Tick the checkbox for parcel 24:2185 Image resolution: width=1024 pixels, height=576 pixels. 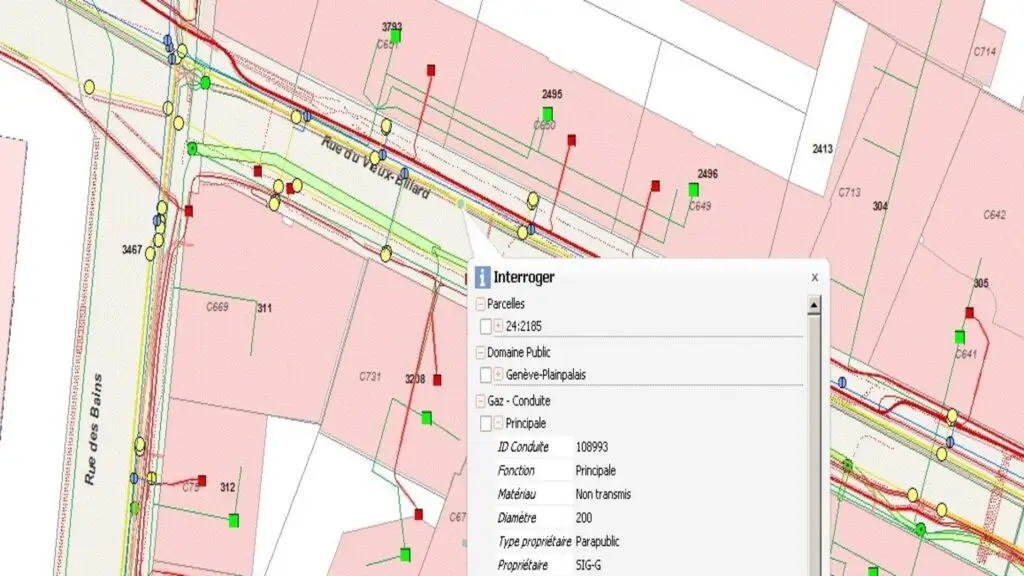(x=485, y=326)
